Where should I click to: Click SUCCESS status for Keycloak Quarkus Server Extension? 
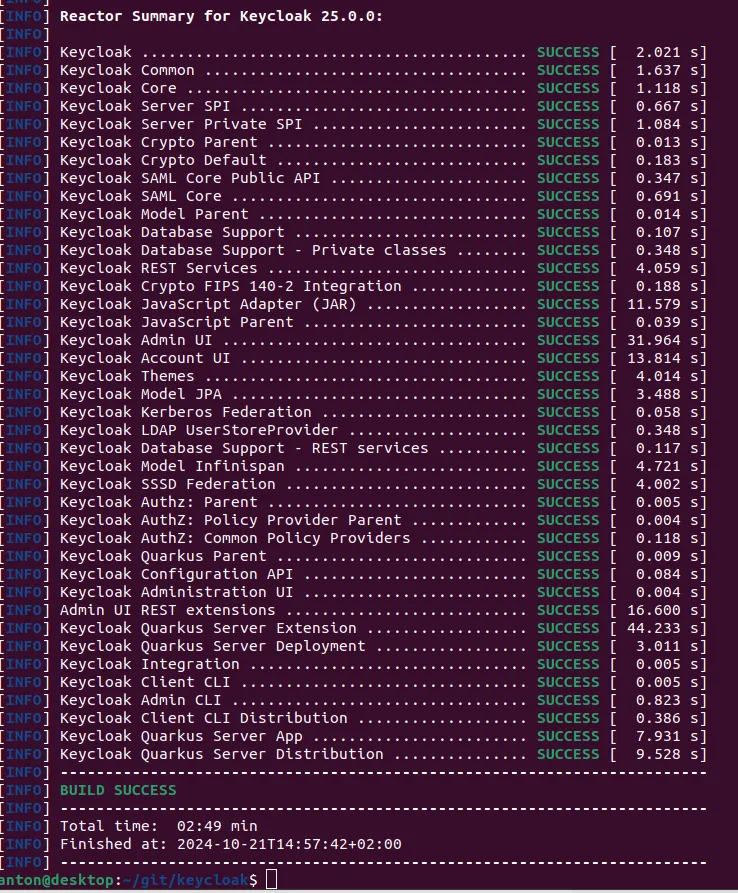click(568, 628)
